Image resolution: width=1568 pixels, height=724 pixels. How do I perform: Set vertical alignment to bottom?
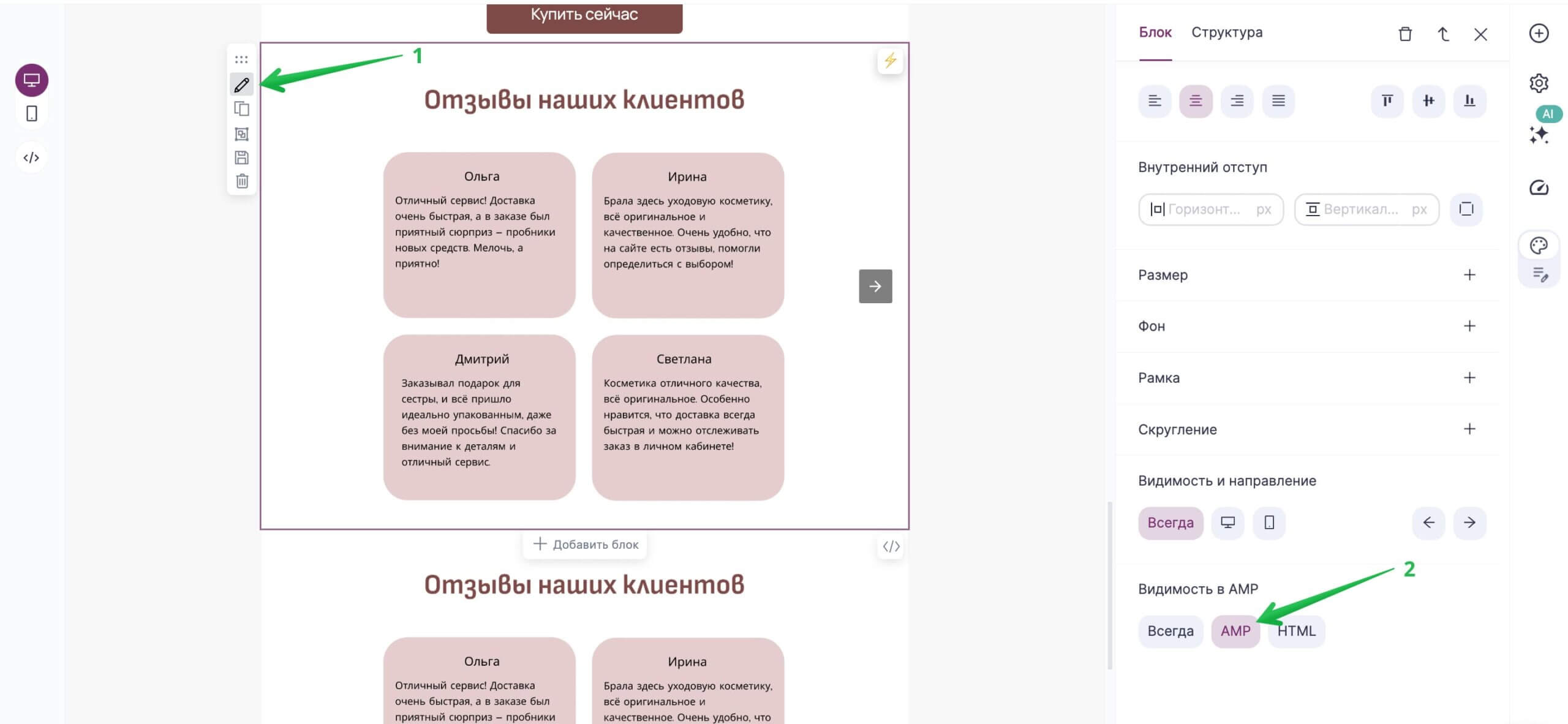(1469, 101)
